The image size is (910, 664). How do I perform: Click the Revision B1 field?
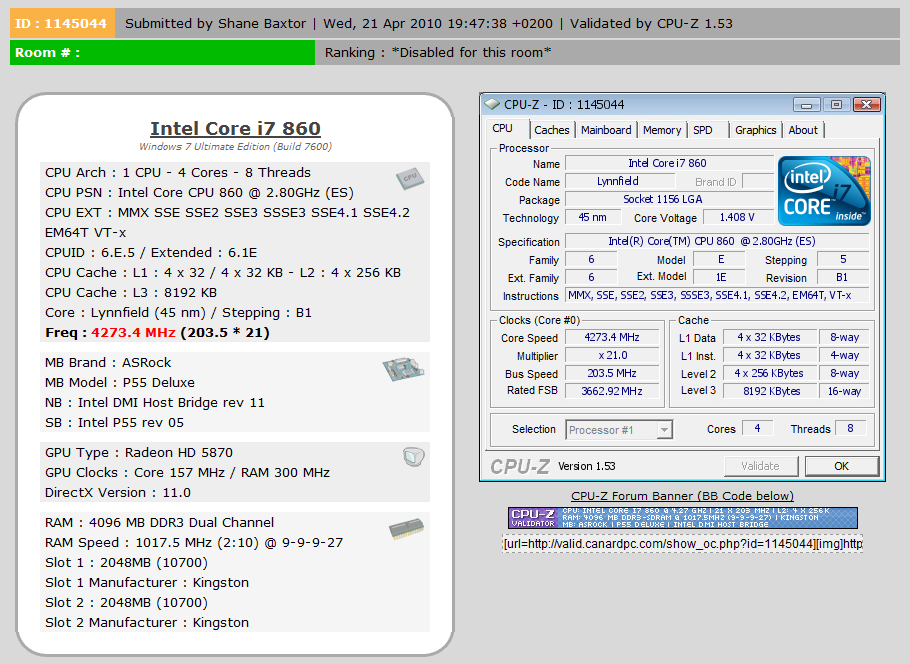point(843,277)
